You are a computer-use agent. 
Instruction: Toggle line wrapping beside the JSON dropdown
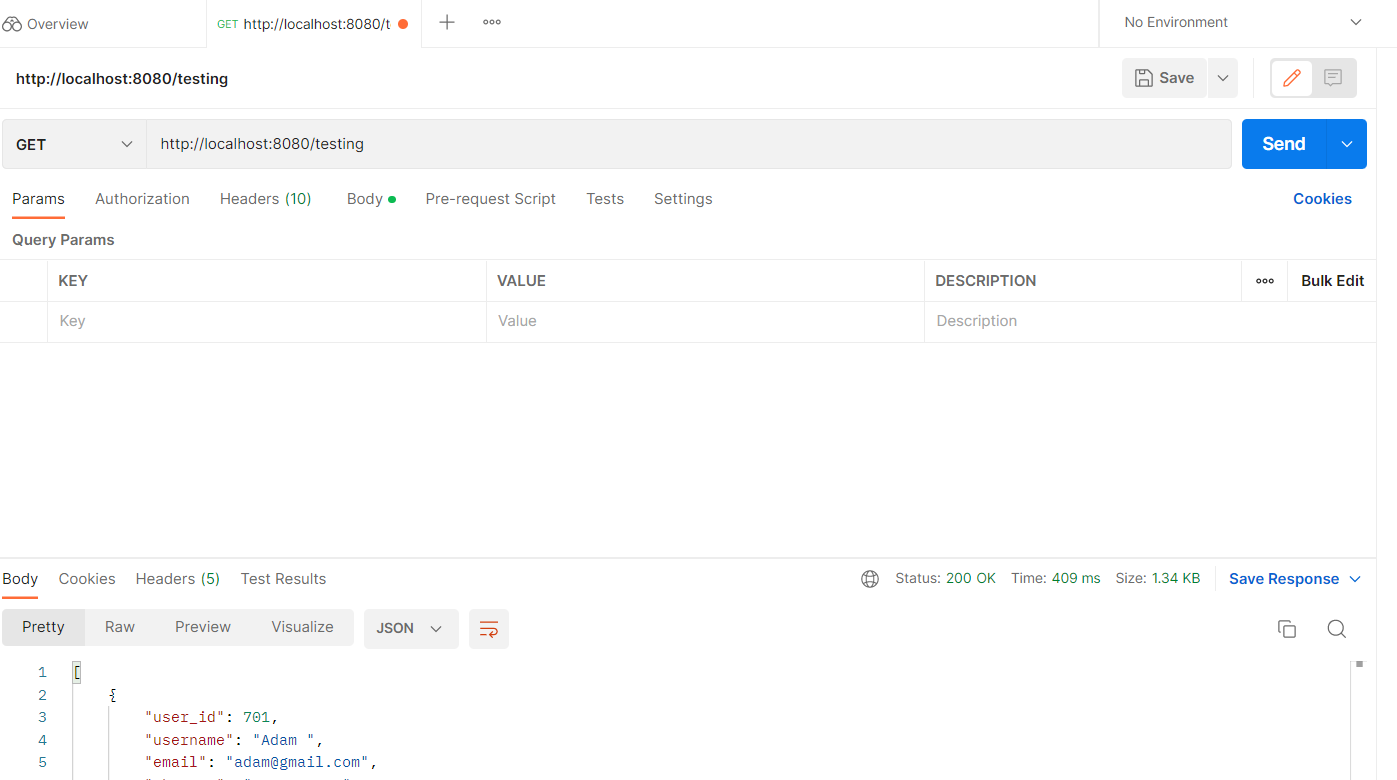tap(488, 629)
